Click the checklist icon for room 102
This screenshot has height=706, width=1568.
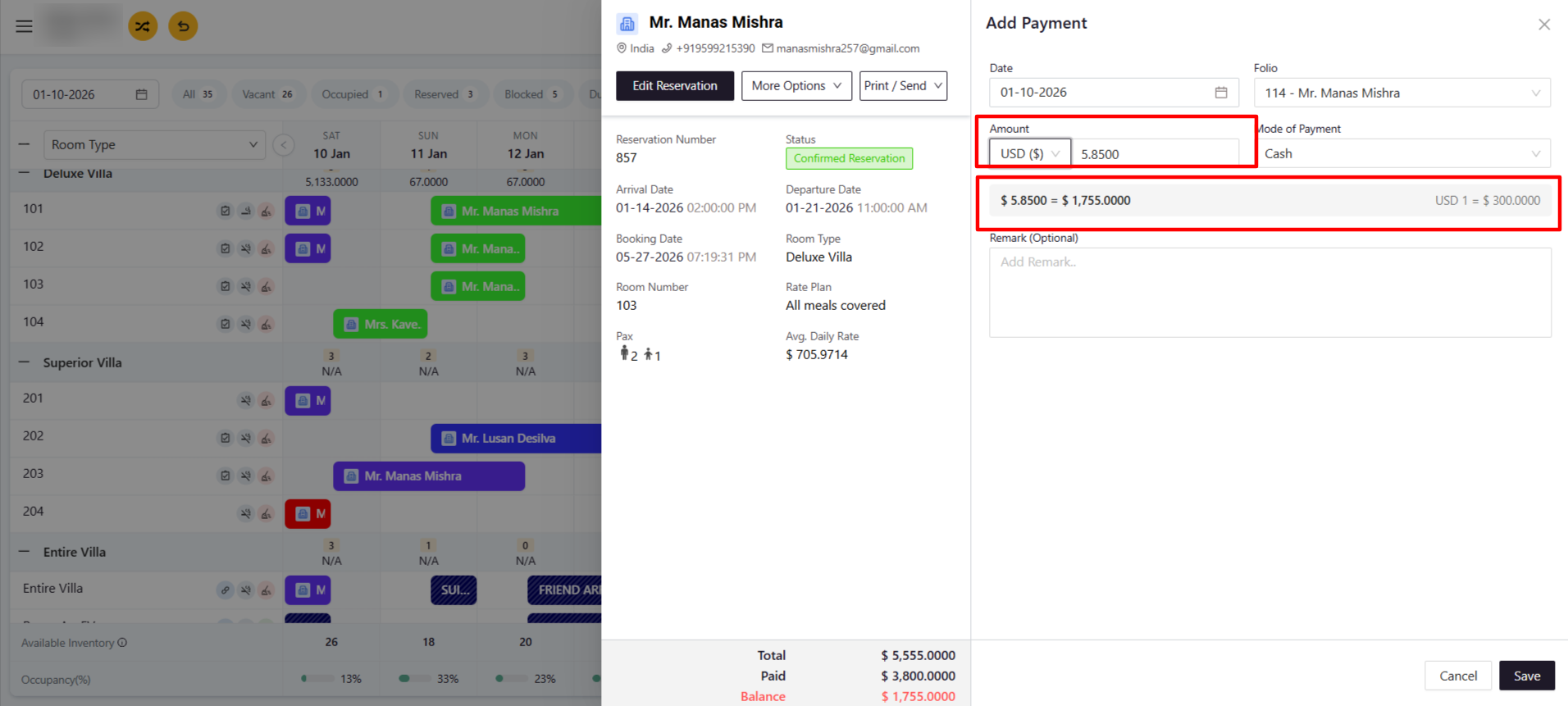point(226,248)
